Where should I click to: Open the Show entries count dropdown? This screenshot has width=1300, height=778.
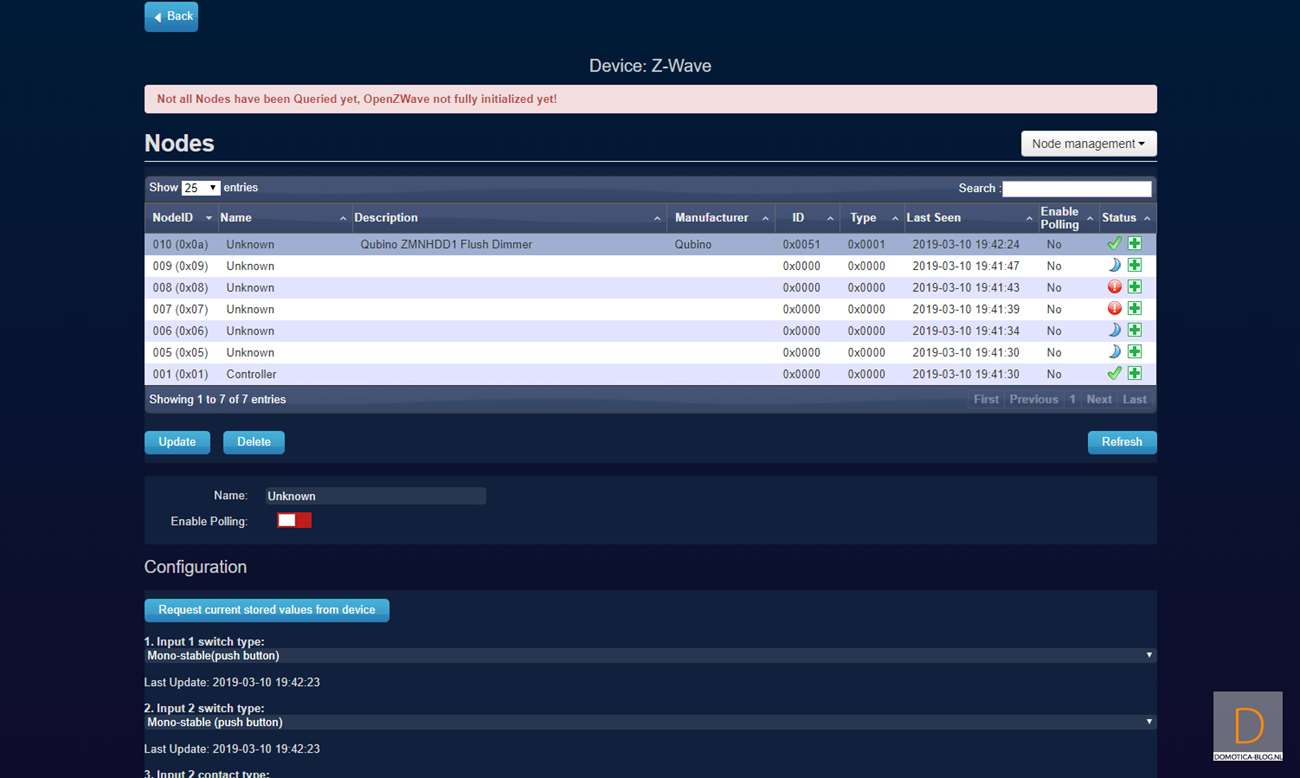pyautogui.click(x=201, y=188)
